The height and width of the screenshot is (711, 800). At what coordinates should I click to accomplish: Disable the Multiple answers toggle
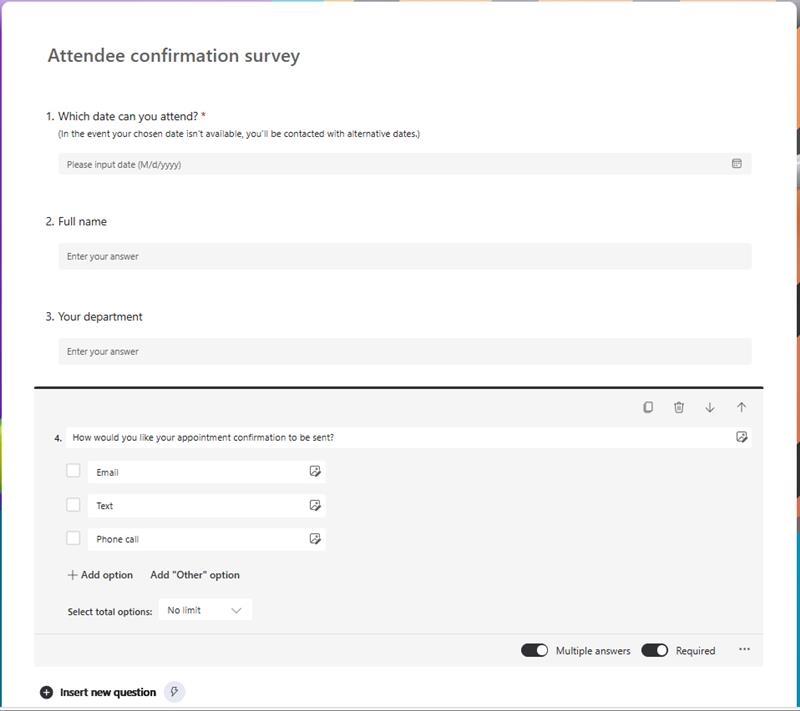point(534,650)
